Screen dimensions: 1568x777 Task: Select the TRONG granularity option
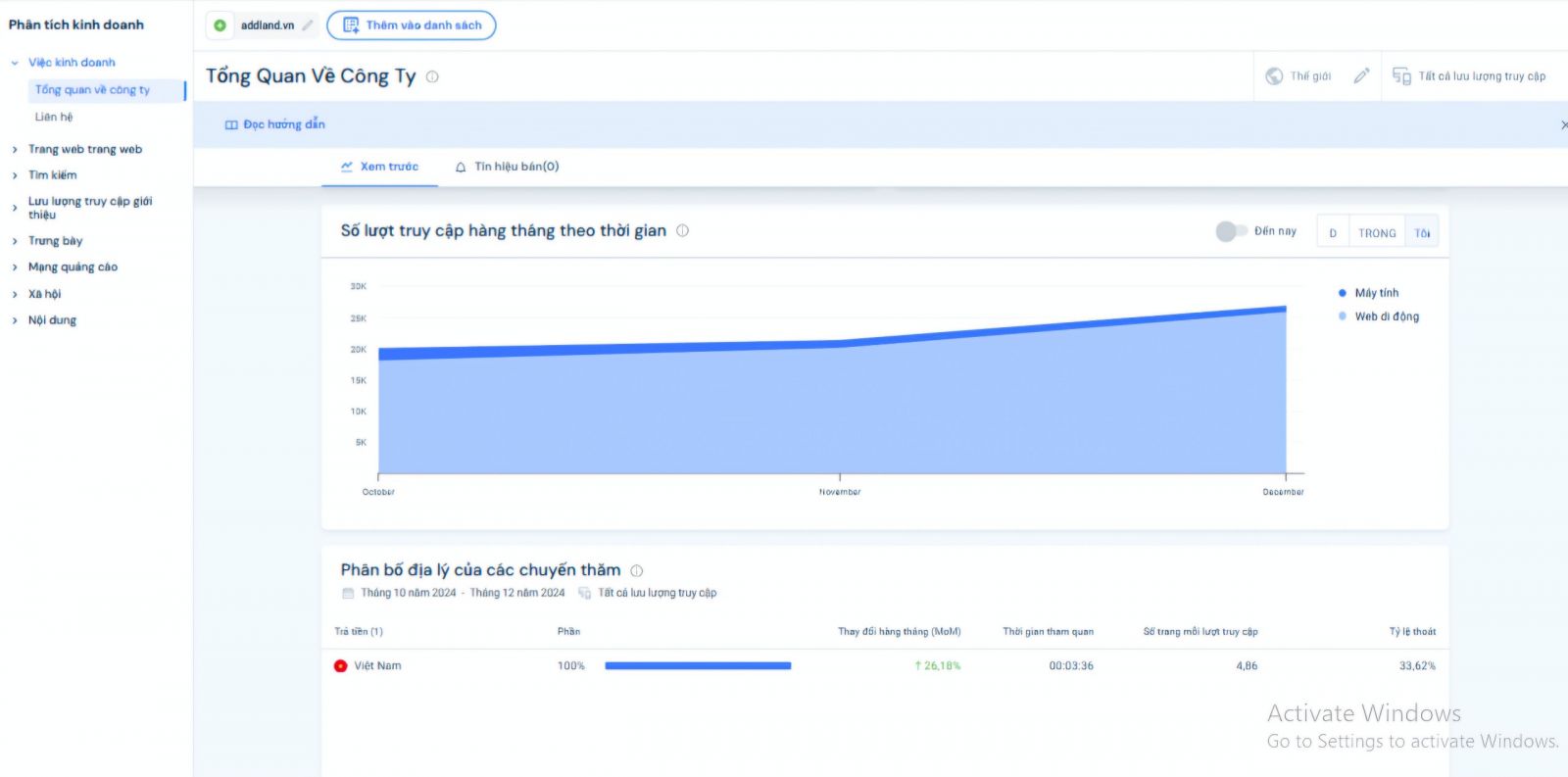(1377, 233)
